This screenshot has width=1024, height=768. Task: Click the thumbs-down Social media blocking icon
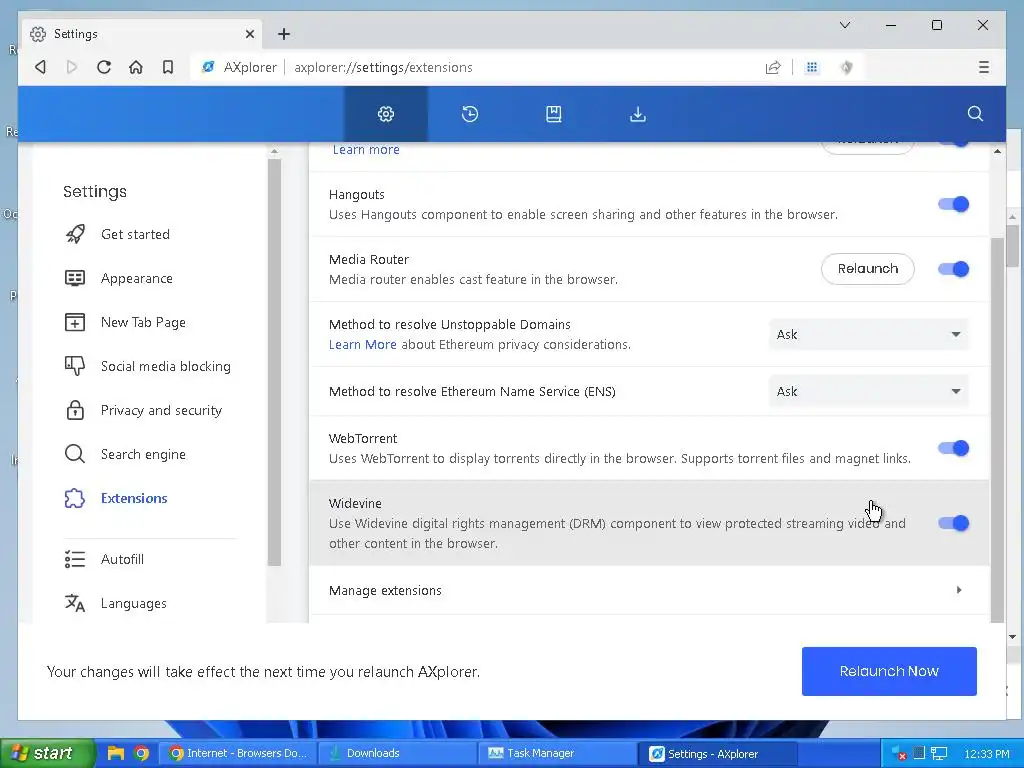pyautogui.click(x=75, y=366)
